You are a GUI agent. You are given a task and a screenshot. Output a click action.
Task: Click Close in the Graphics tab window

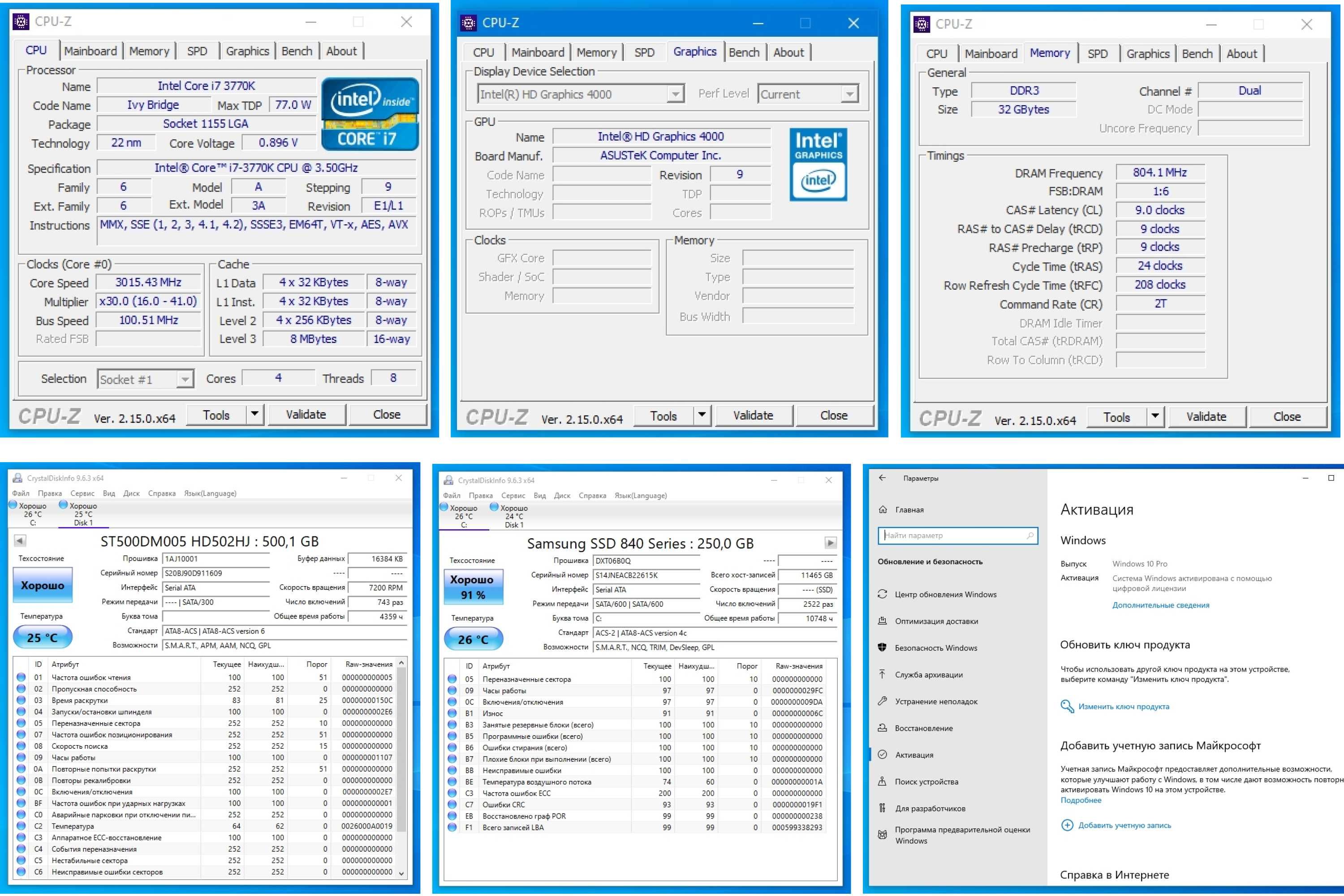pos(833,416)
